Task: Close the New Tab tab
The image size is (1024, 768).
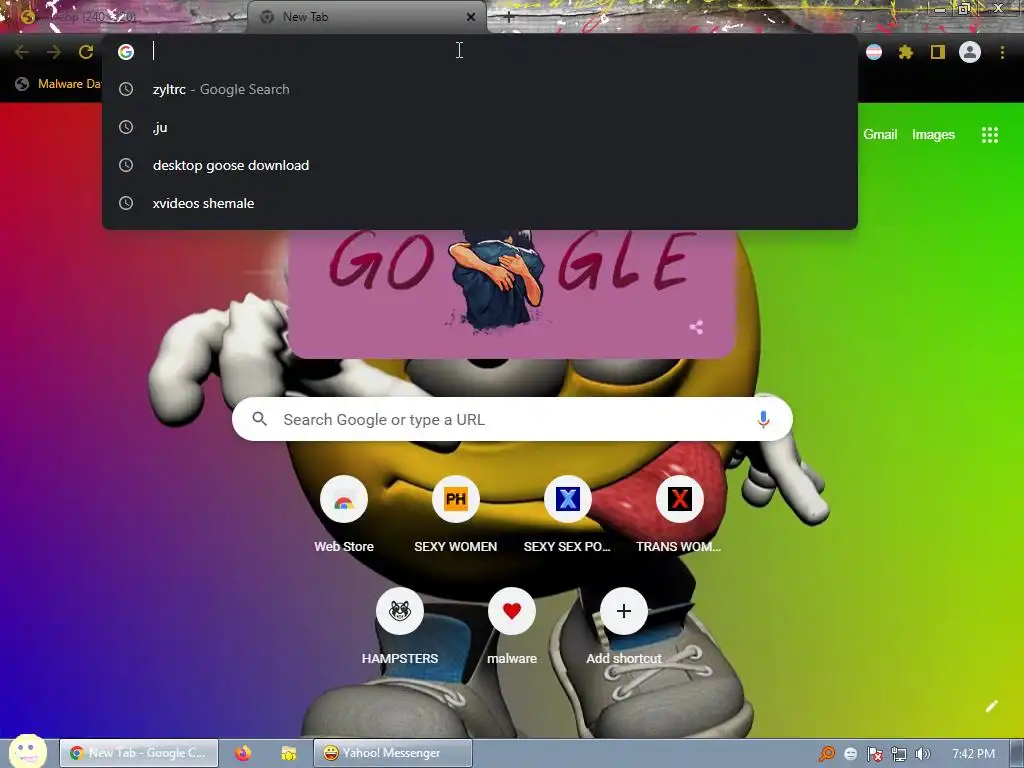Action: pos(471,17)
